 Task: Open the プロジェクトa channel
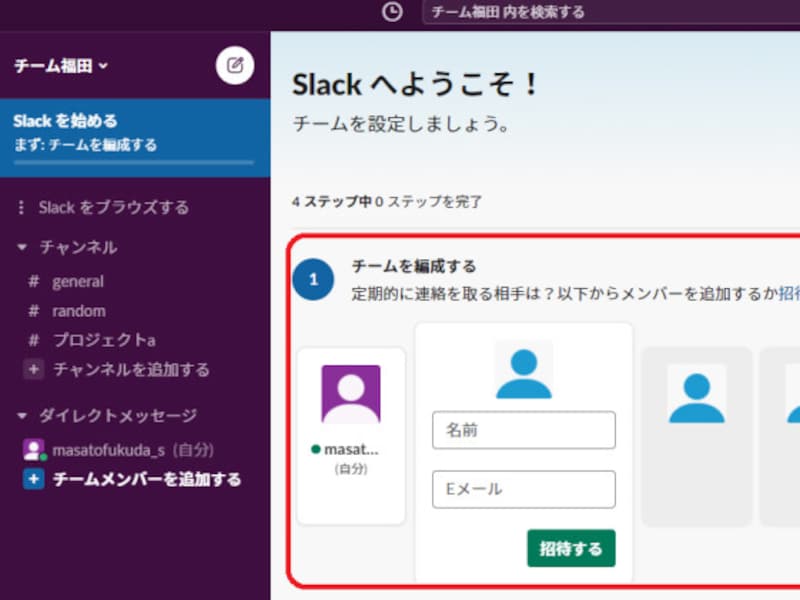pos(104,340)
